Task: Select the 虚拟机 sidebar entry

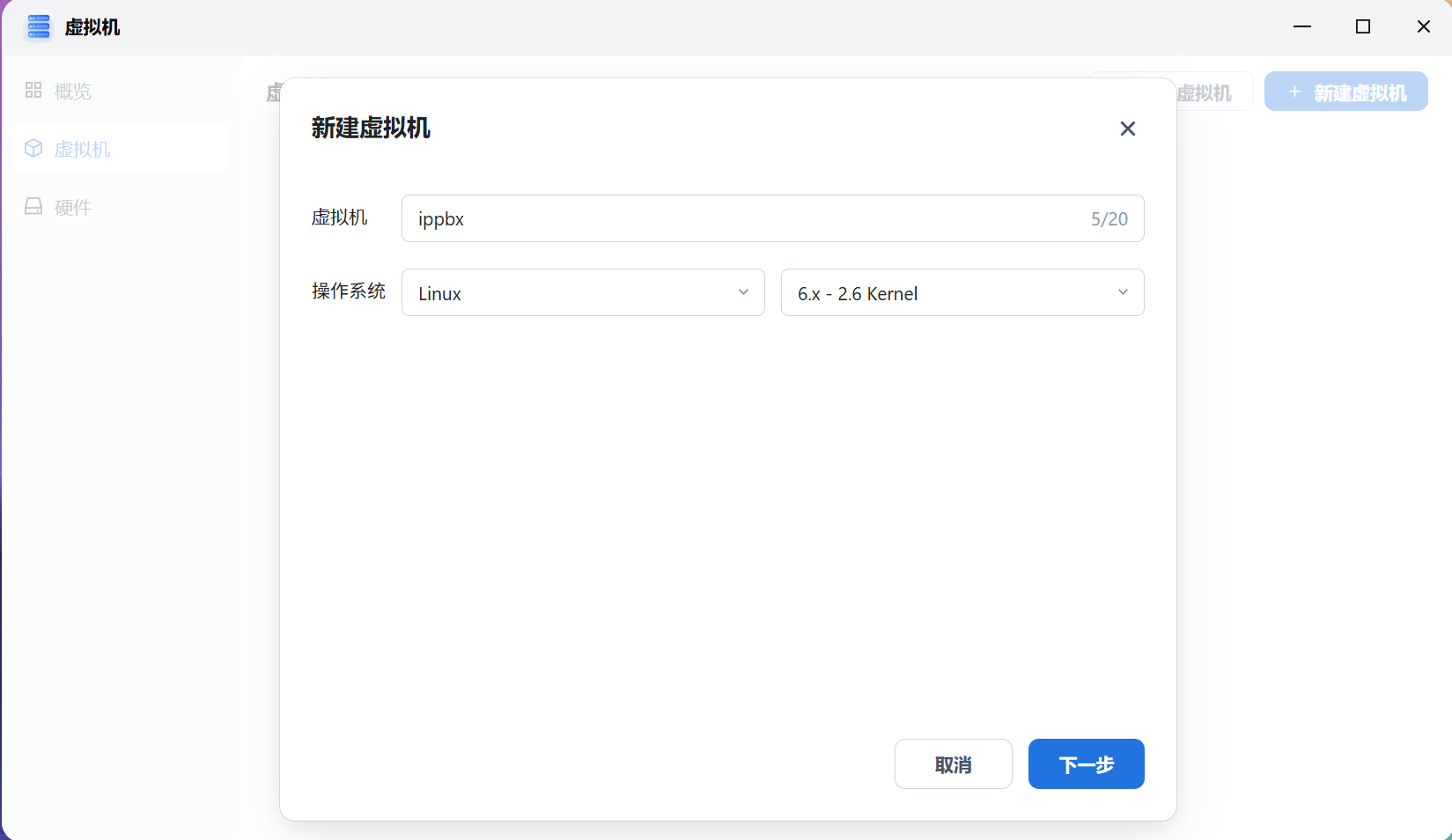Action: click(x=82, y=148)
